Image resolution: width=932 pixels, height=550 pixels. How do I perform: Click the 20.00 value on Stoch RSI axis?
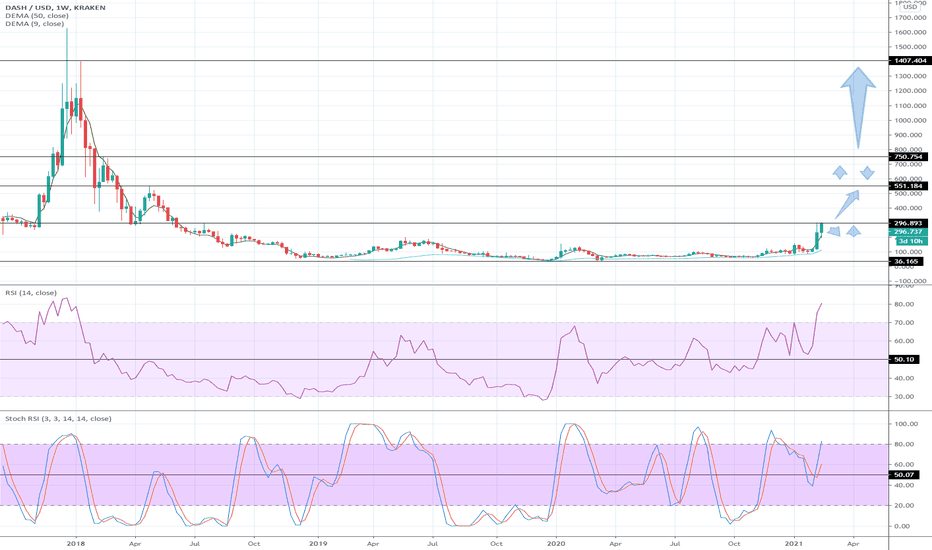pos(904,505)
